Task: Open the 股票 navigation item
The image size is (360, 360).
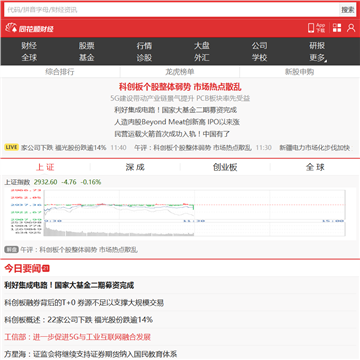Action: tap(86, 46)
